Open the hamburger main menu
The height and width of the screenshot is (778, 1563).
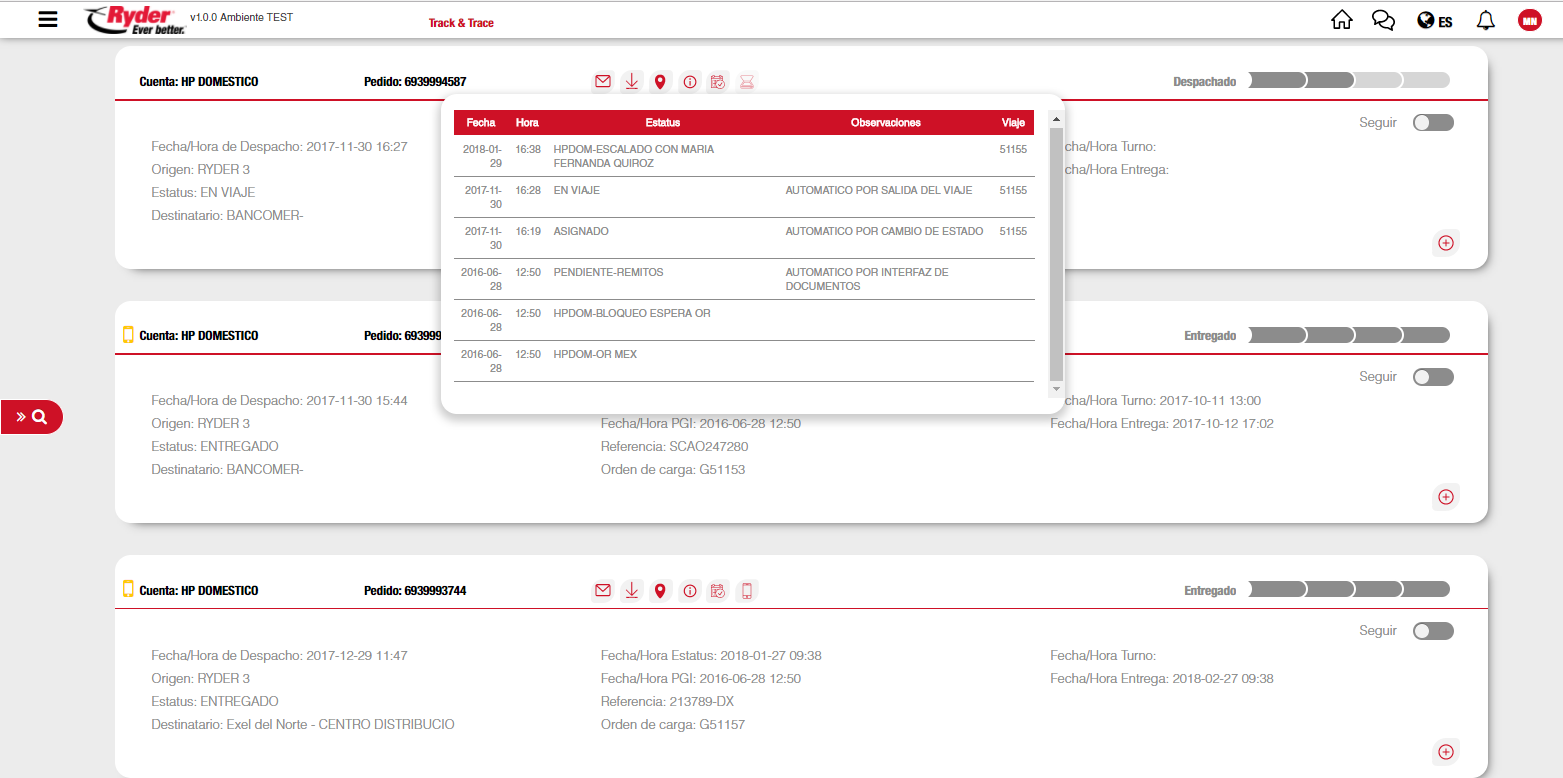point(48,20)
